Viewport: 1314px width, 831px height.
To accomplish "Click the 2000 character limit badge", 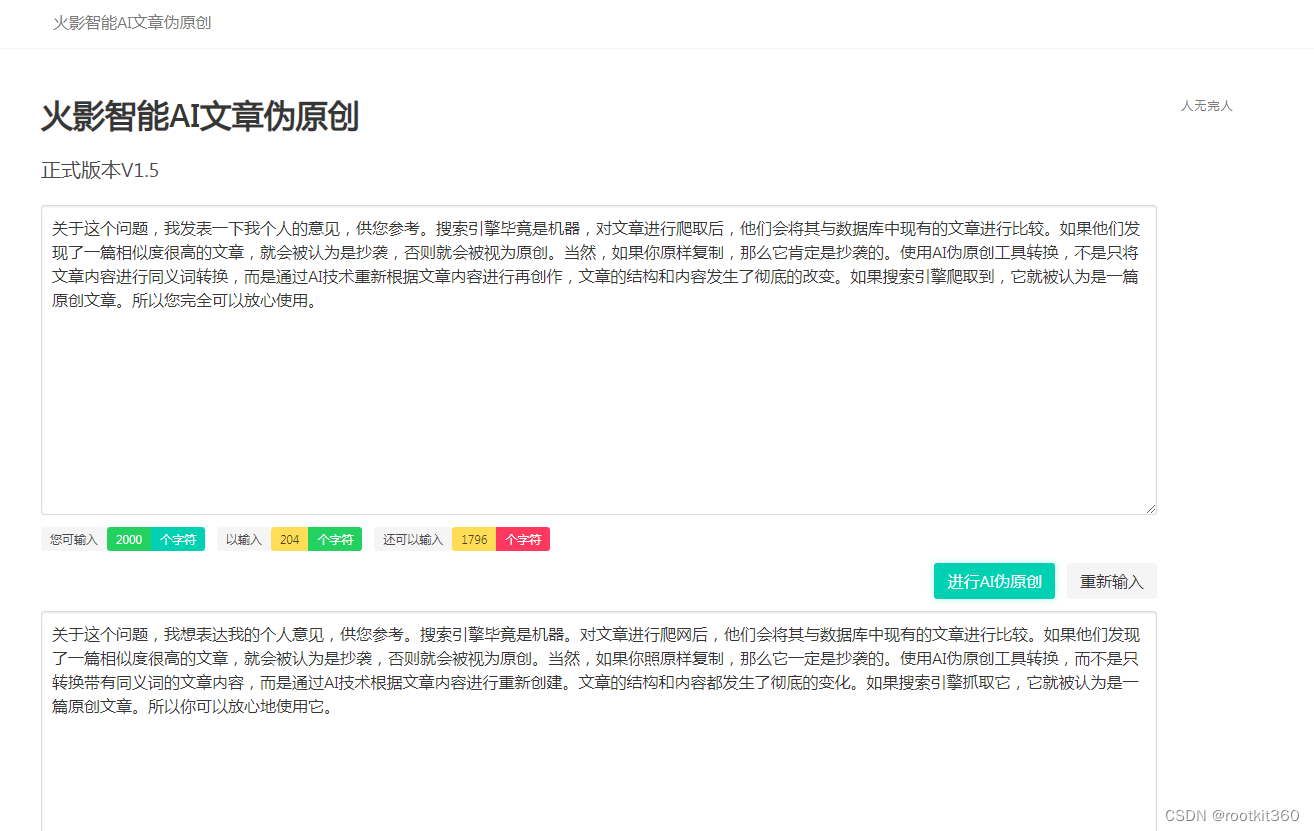I will (x=129, y=539).
